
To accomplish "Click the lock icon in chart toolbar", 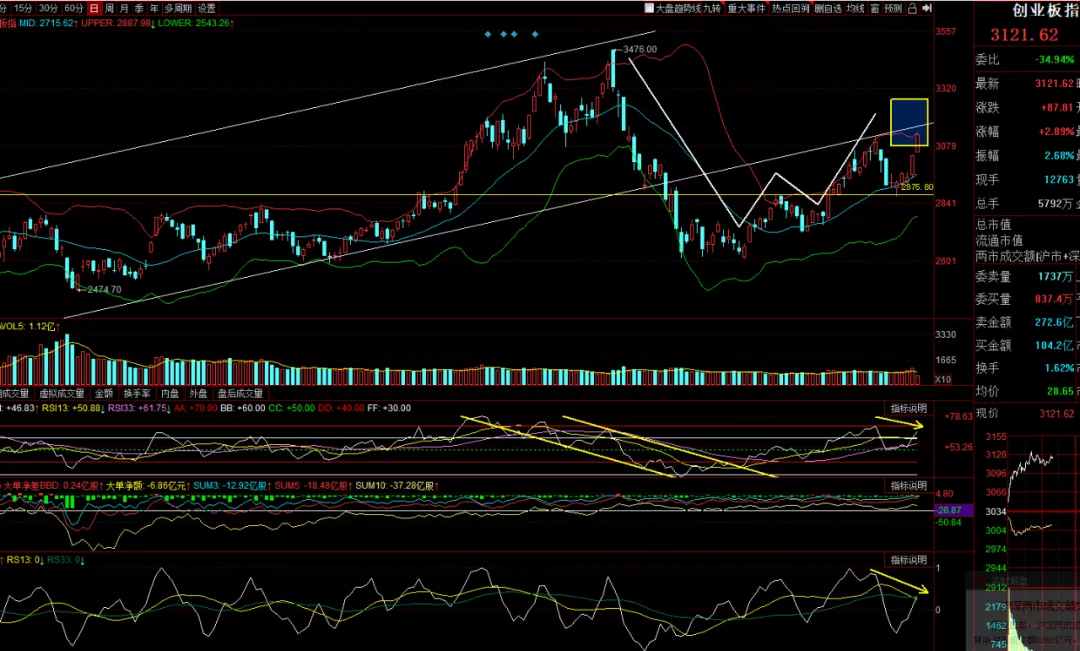I will click(x=912, y=8).
